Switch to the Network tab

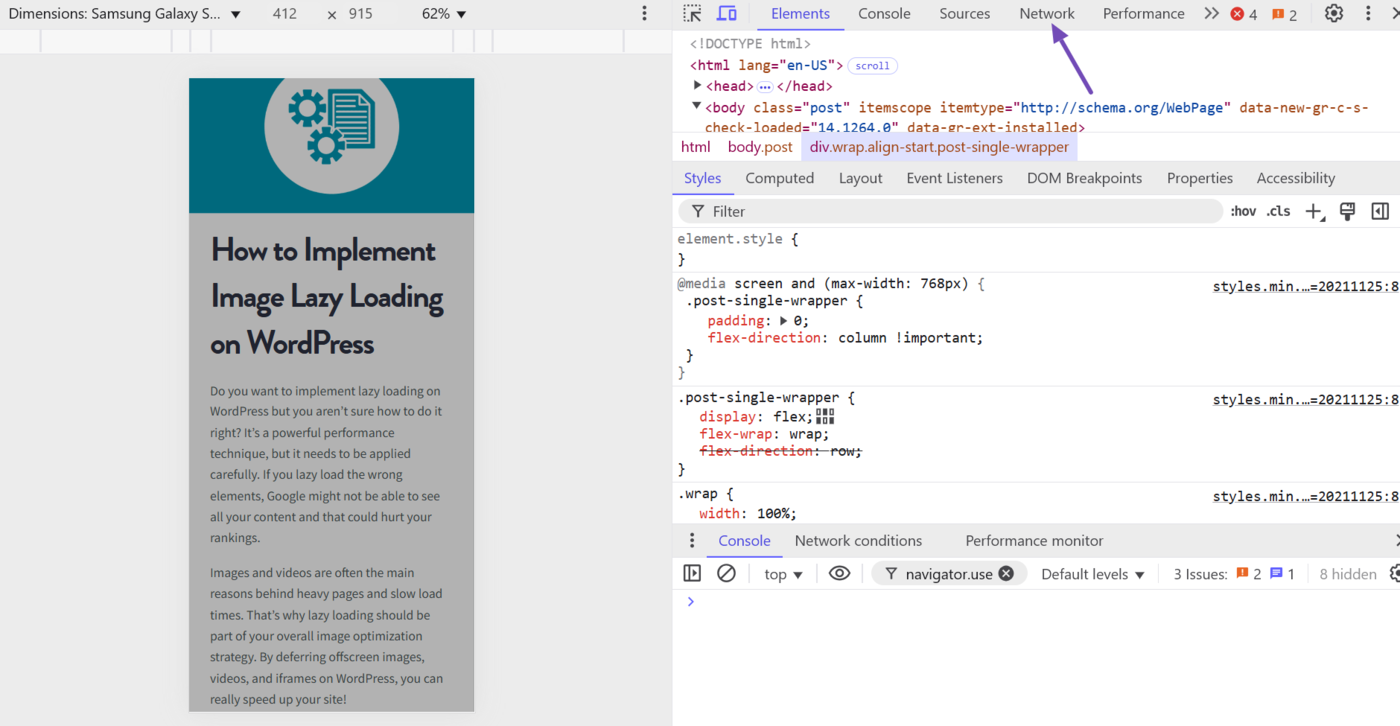[1047, 14]
